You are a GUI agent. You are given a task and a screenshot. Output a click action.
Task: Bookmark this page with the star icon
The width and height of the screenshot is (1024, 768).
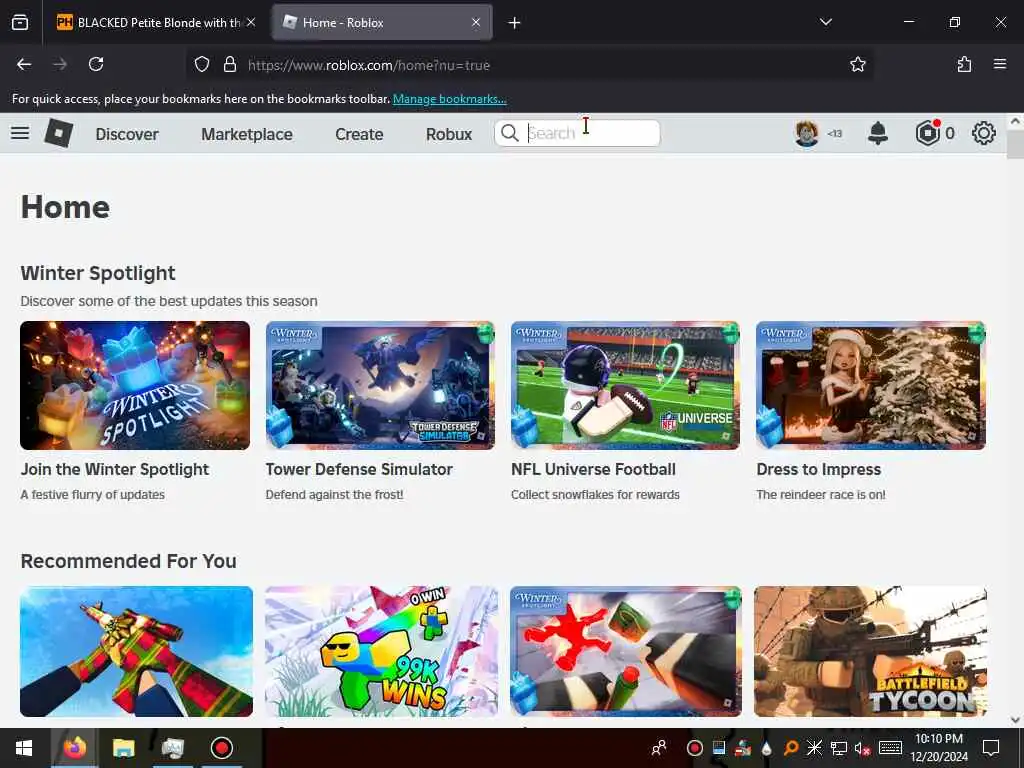(x=857, y=64)
